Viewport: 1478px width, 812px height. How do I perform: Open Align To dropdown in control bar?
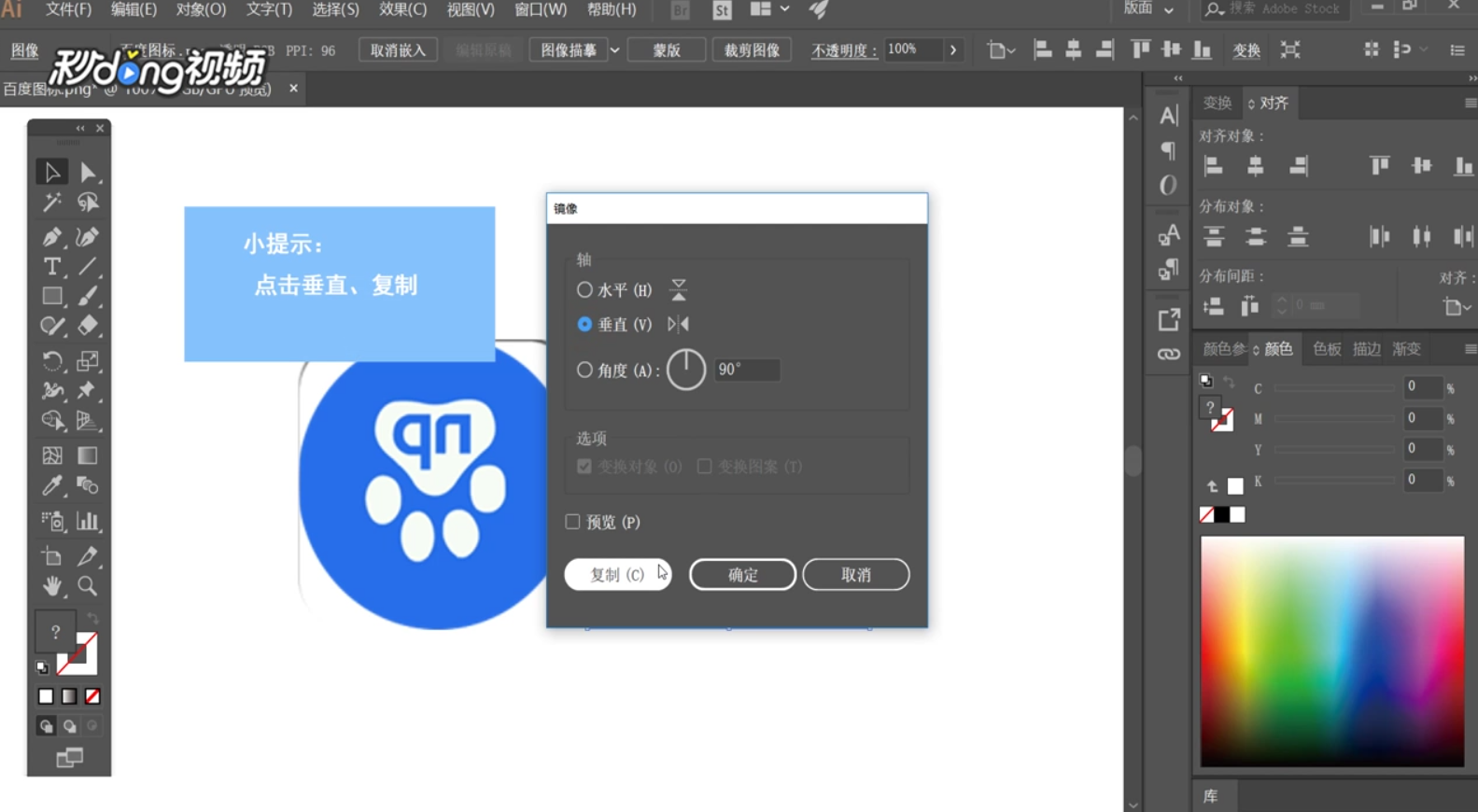(1001, 50)
